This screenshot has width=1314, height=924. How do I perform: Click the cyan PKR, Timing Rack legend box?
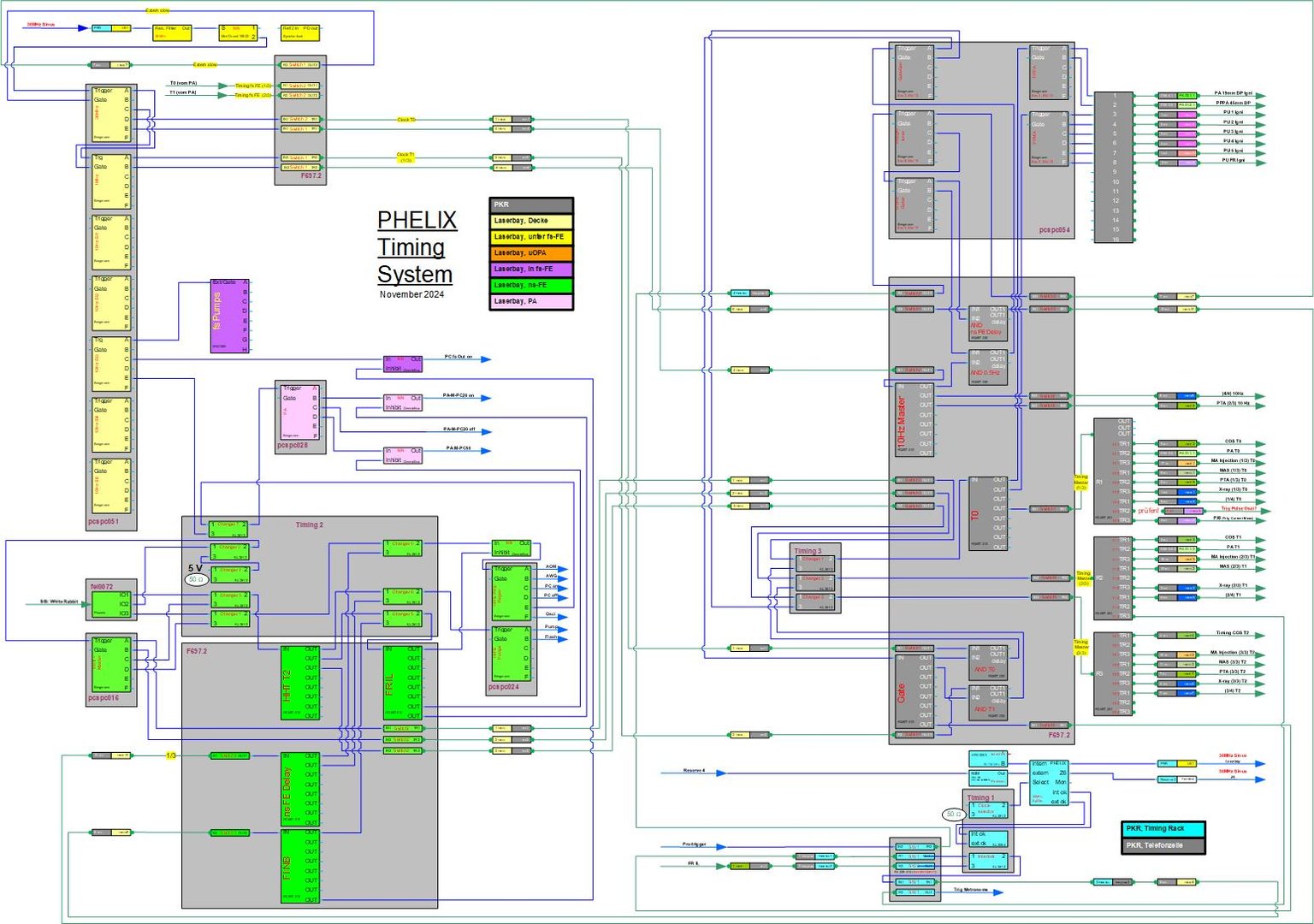(1163, 829)
